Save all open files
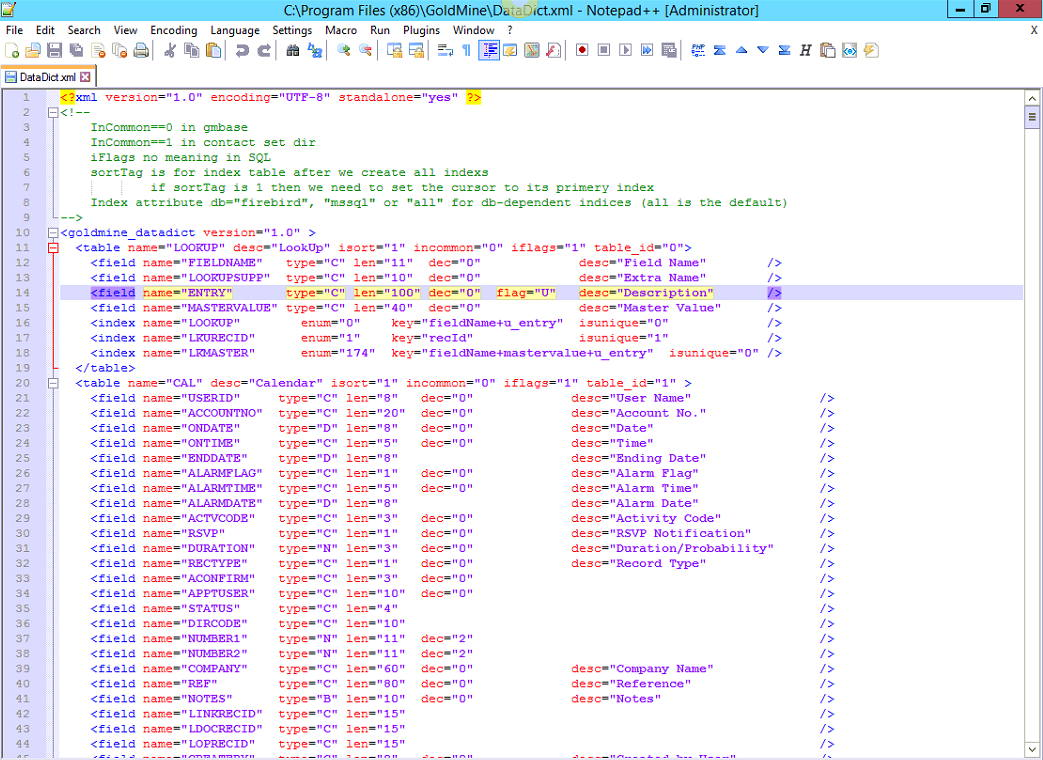 (x=75, y=50)
